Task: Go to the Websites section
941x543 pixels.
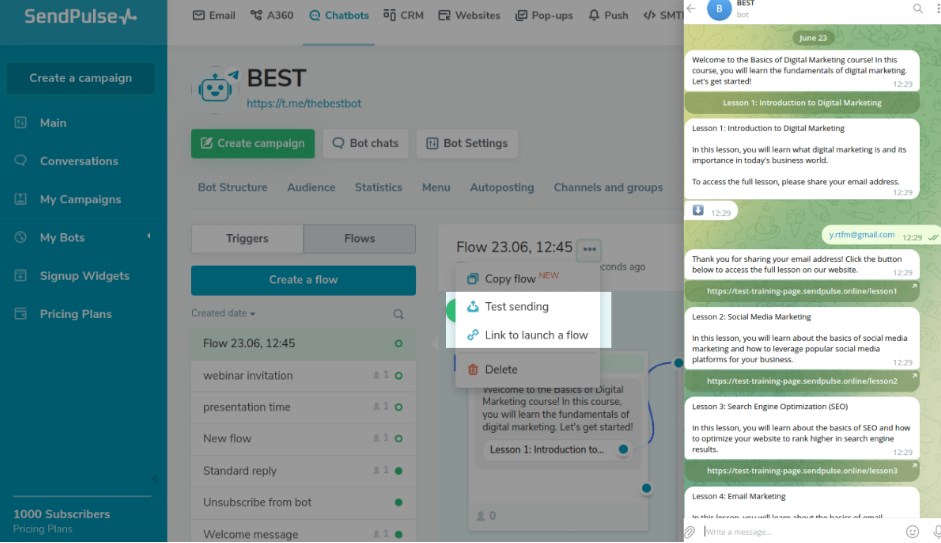Action: tap(469, 15)
